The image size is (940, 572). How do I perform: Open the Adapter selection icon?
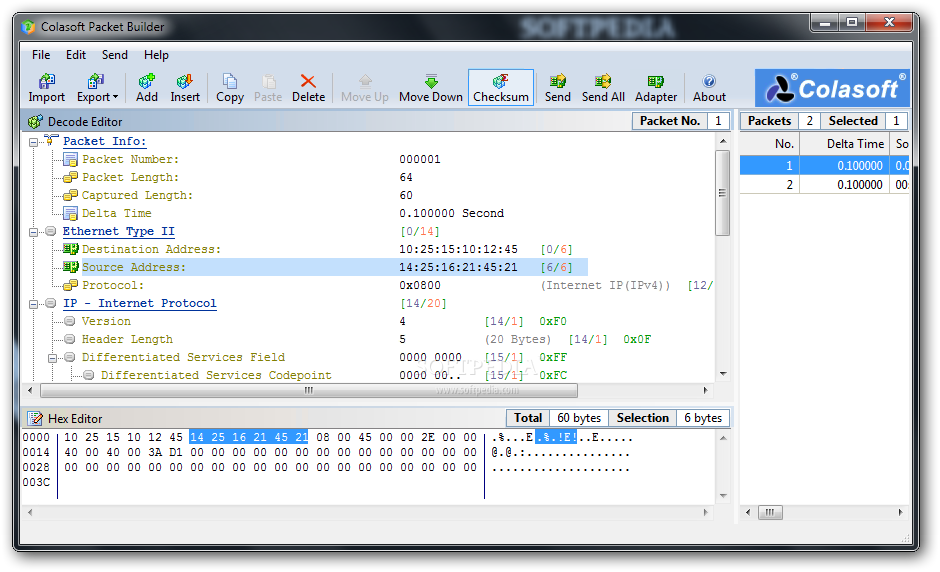point(655,81)
